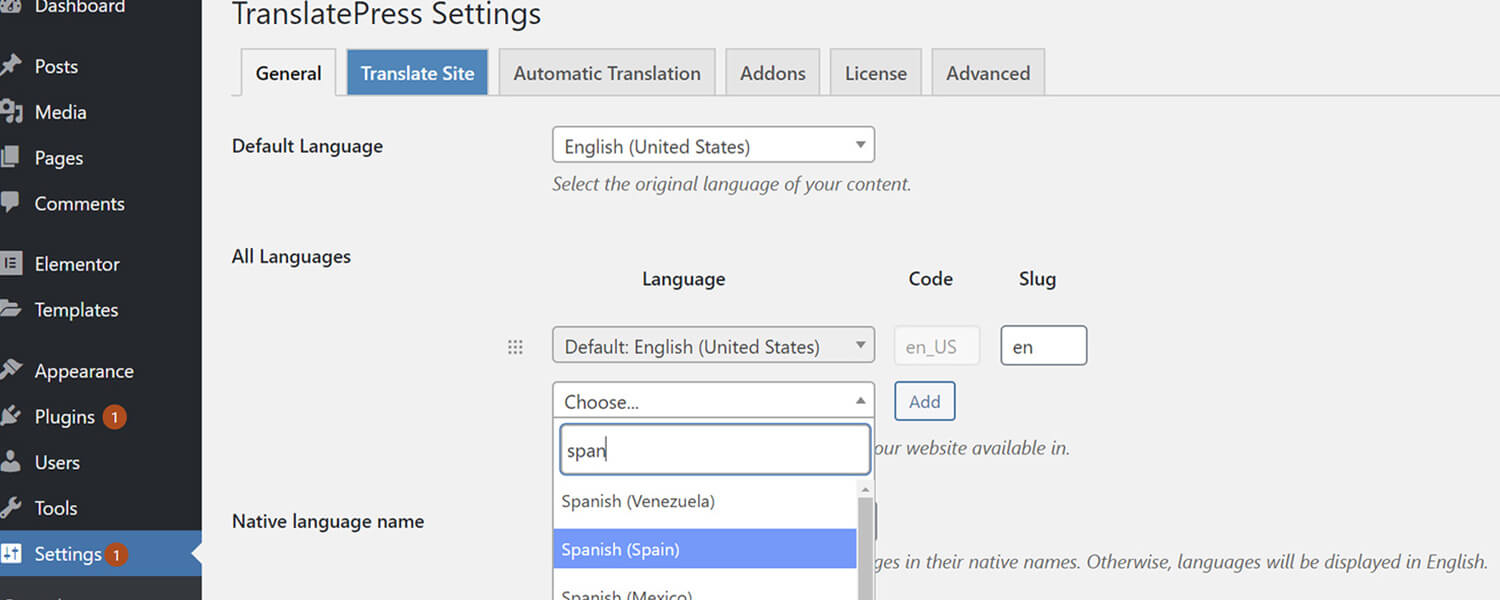Click the Media library icon

coord(10,112)
